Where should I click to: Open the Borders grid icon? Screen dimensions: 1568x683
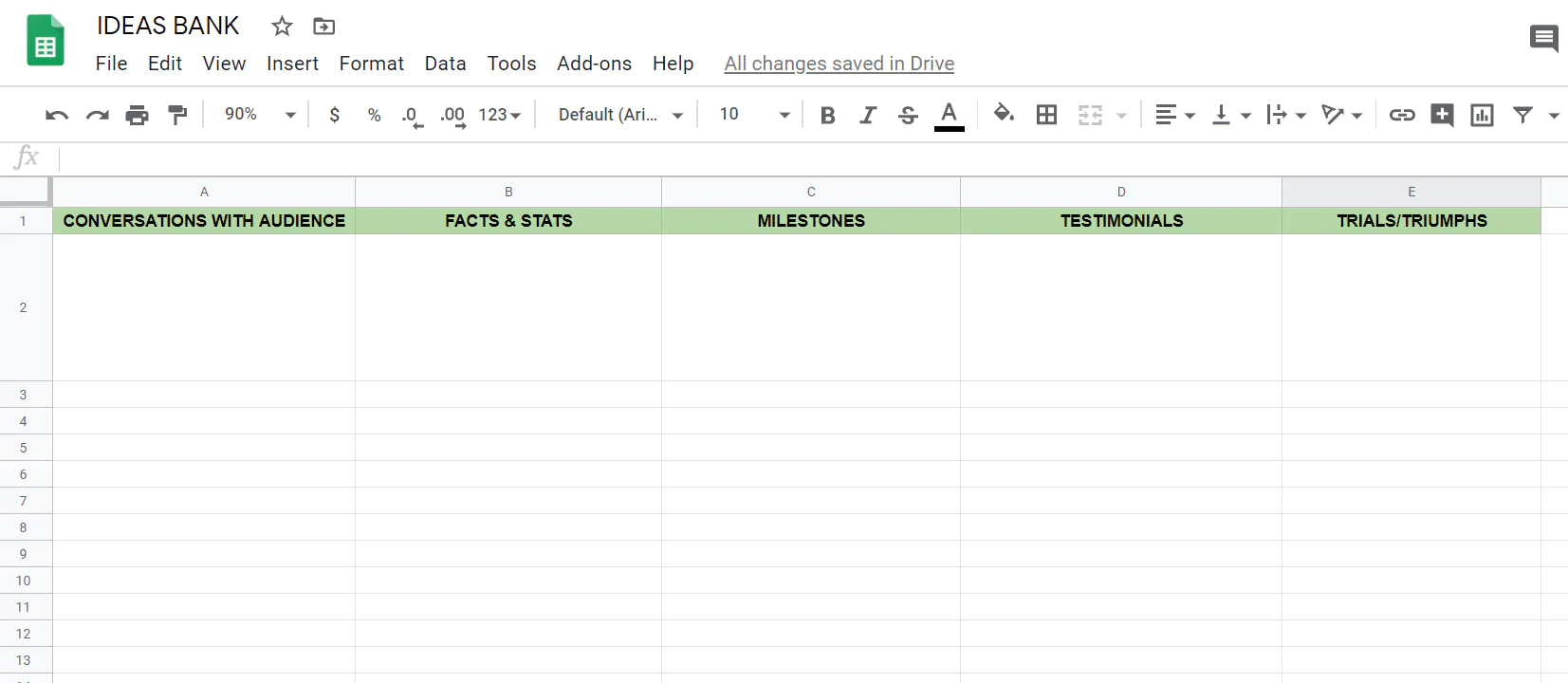1046,115
